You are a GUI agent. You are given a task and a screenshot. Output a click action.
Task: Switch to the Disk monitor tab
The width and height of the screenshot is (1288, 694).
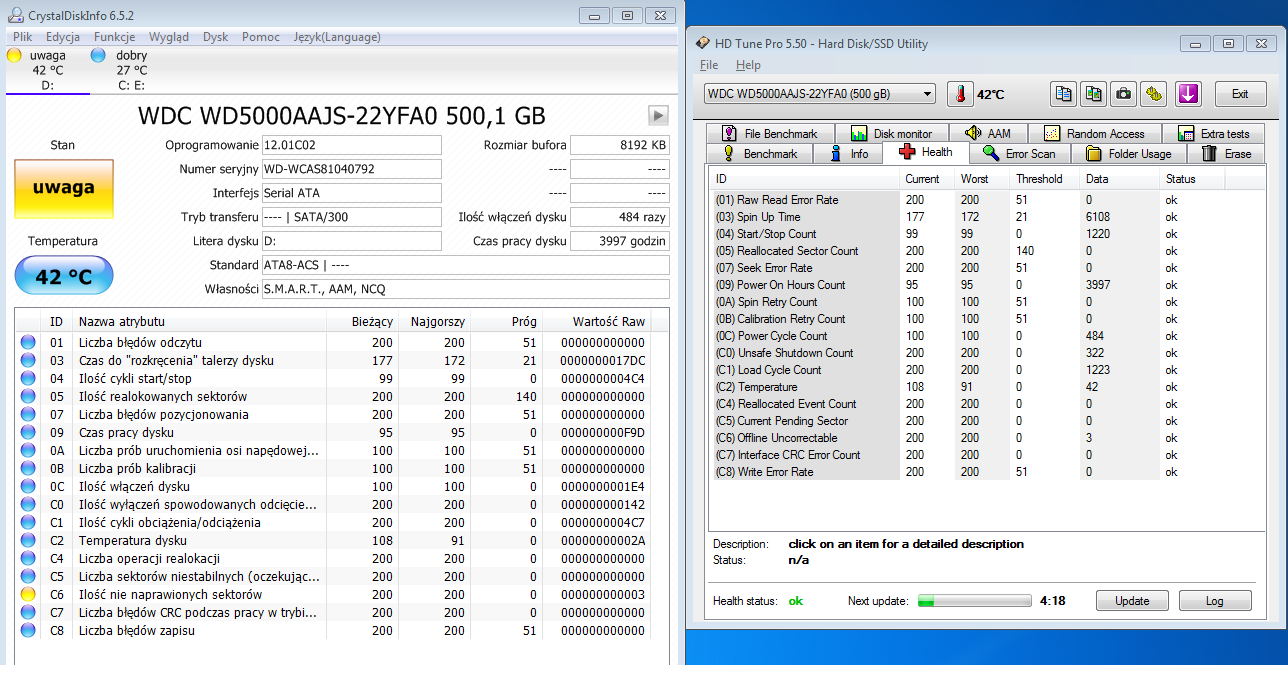892,133
